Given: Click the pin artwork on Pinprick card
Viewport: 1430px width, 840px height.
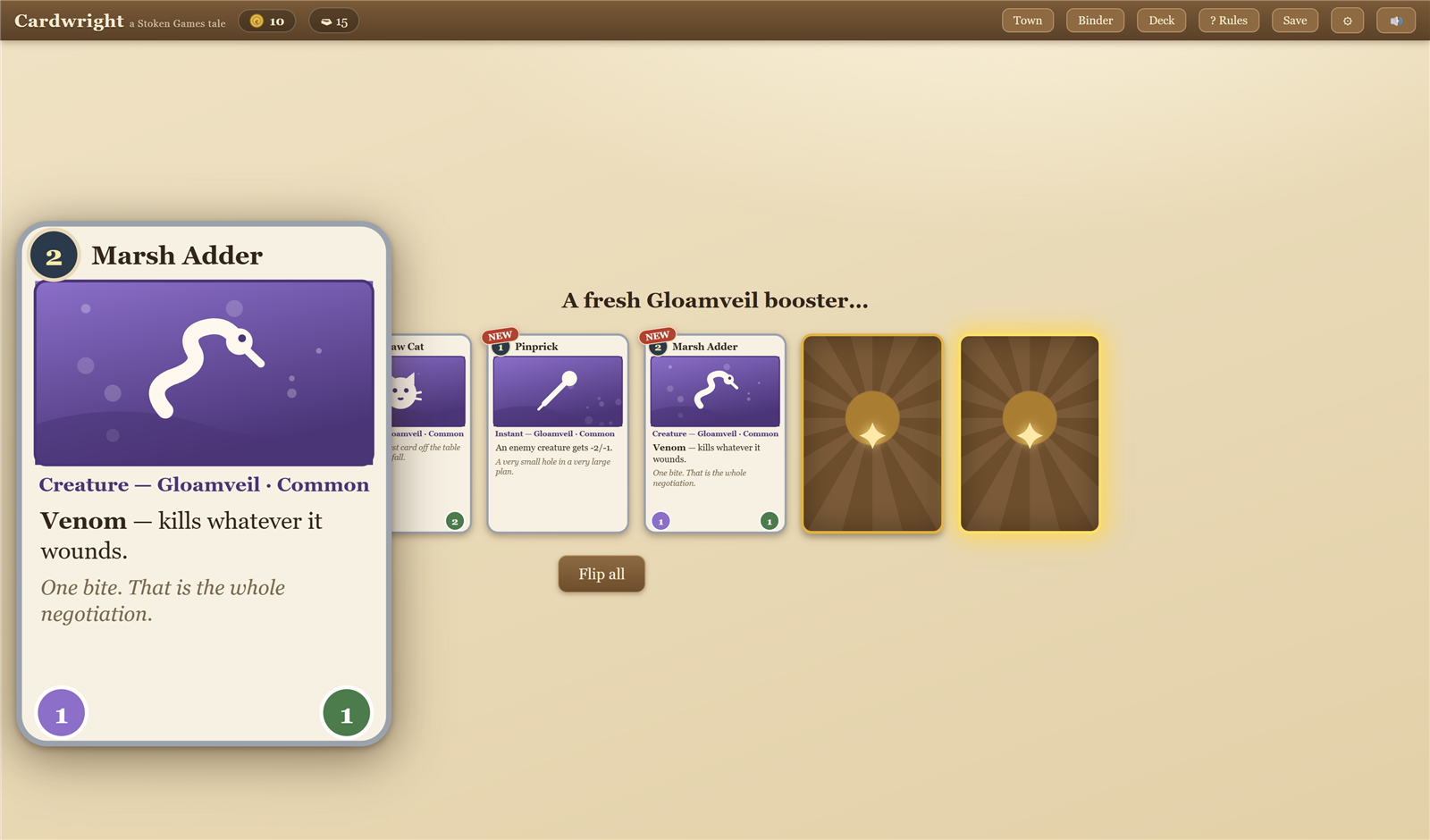Looking at the screenshot, I should click(x=558, y=391).
